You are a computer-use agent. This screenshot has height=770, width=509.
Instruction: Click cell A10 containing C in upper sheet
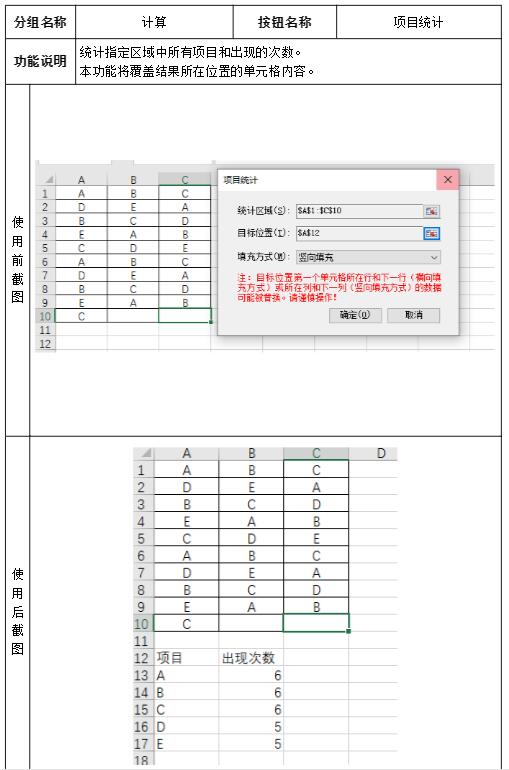point(81,316)
